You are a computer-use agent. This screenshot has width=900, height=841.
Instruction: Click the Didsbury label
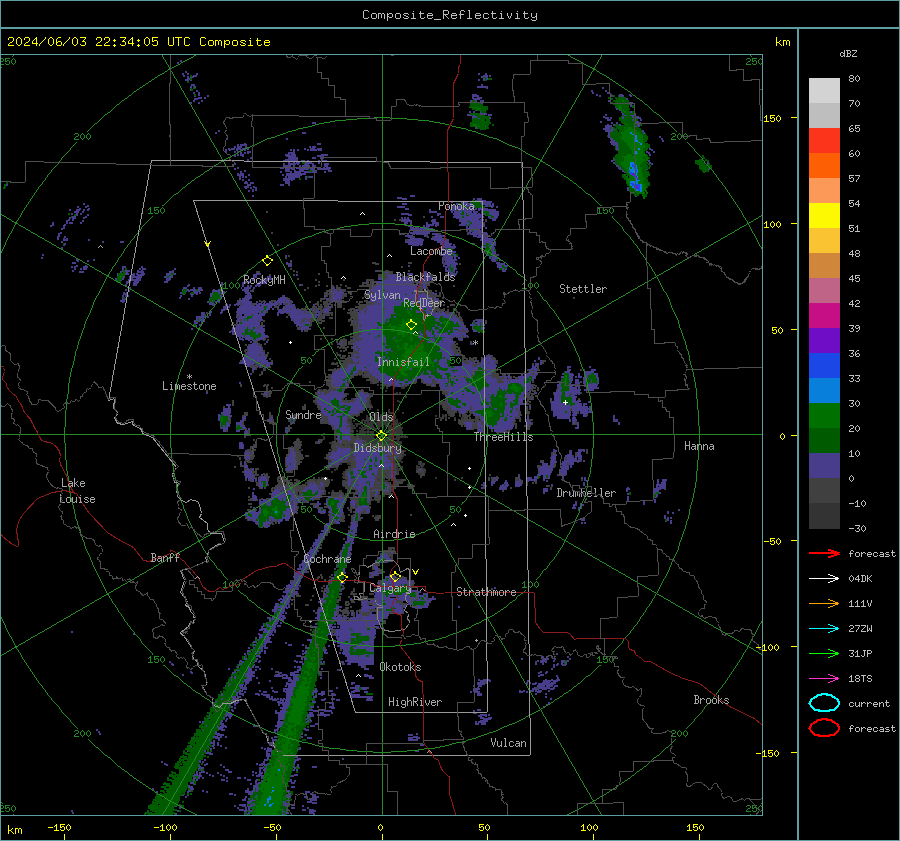377,448
